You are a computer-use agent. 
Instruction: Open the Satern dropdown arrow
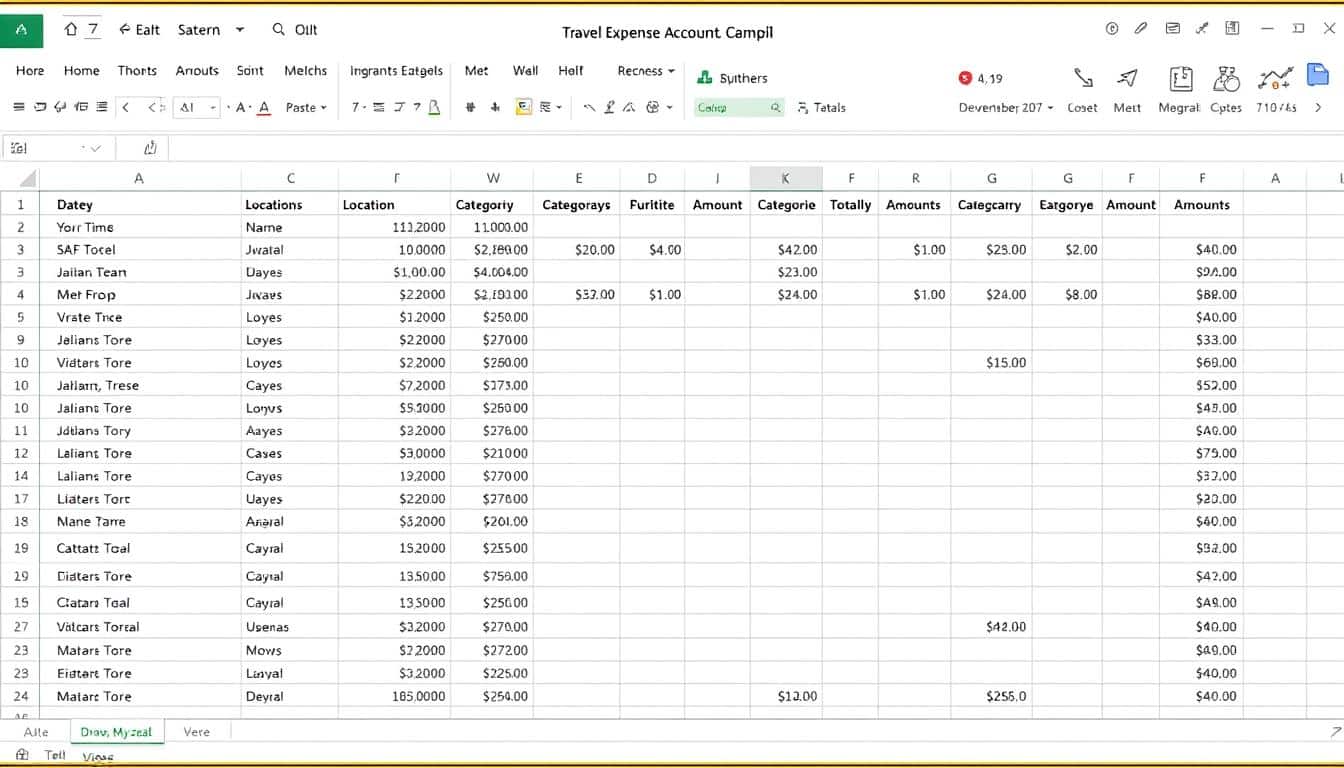240,30
